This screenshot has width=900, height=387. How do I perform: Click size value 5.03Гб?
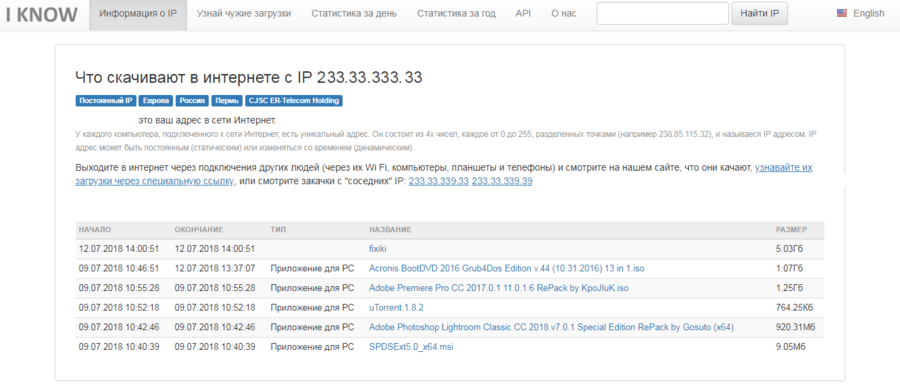pyautogui.click(x=789, y=249)
